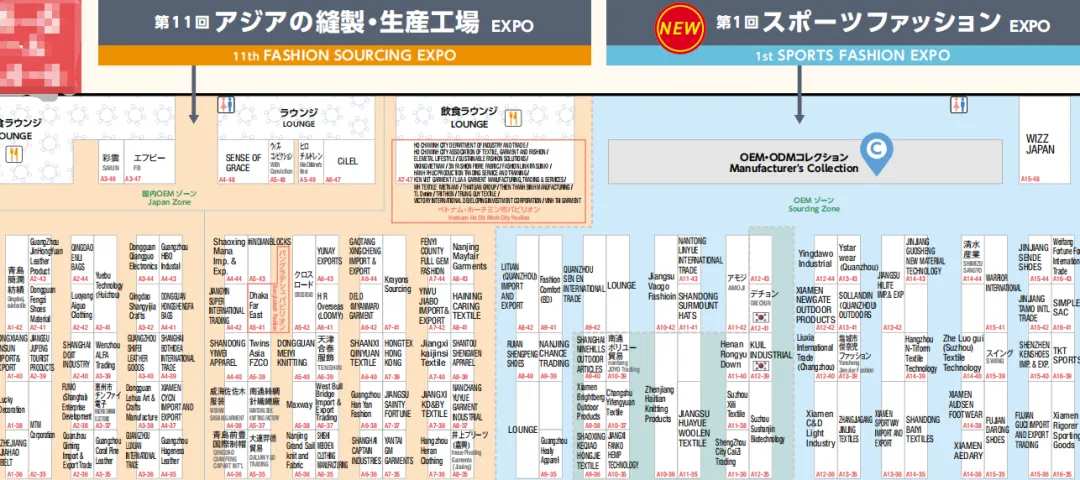Click the ラウンジ LOUNGE label above CiLEL
Image resolution: width=1080 pixels, height=480 pixels.
[x=298, y=117]
